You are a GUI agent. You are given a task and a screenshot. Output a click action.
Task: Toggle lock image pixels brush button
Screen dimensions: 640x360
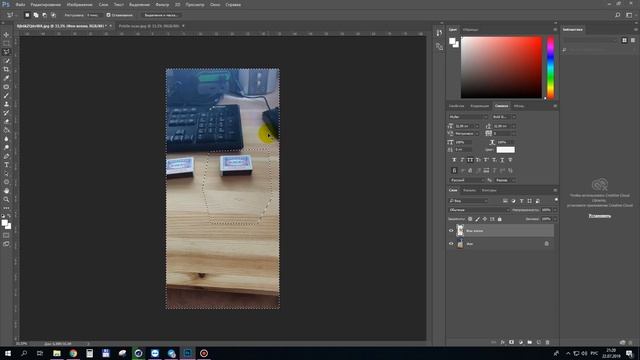pos(477,219)
